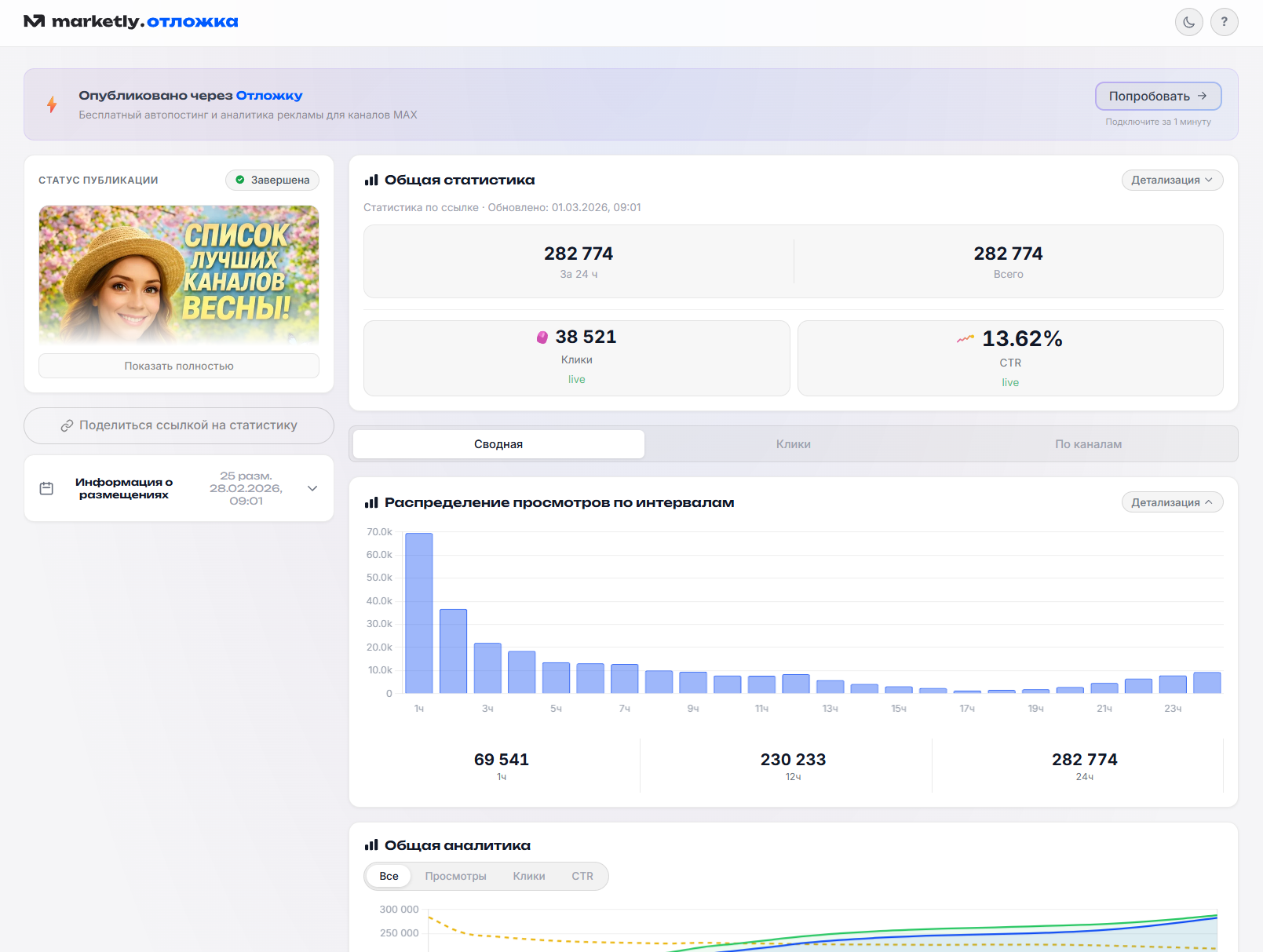Toggle dark mode with the moon icon
The image size is (1263, 952).
tap(1188, 22)
